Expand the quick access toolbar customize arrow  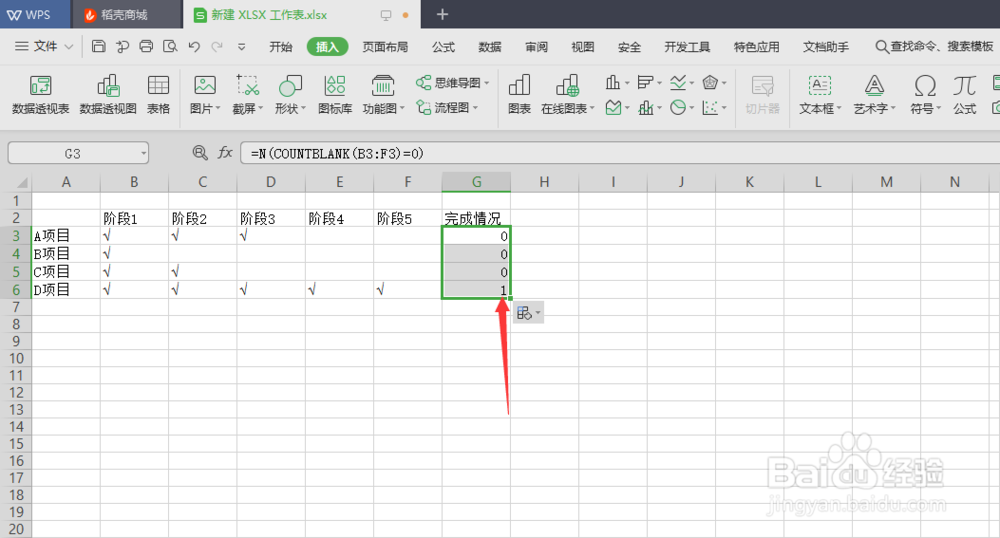[241, 47]
